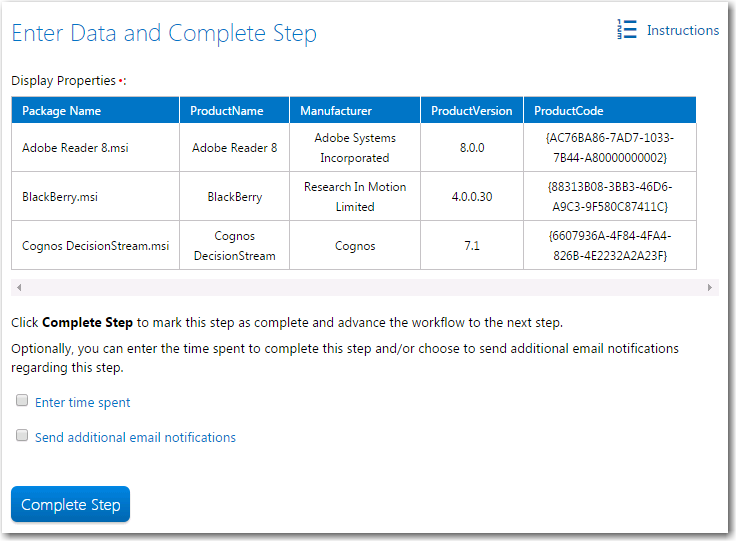
Task: Click the horizontal scrollbar track
Action: tap(364, 288)
